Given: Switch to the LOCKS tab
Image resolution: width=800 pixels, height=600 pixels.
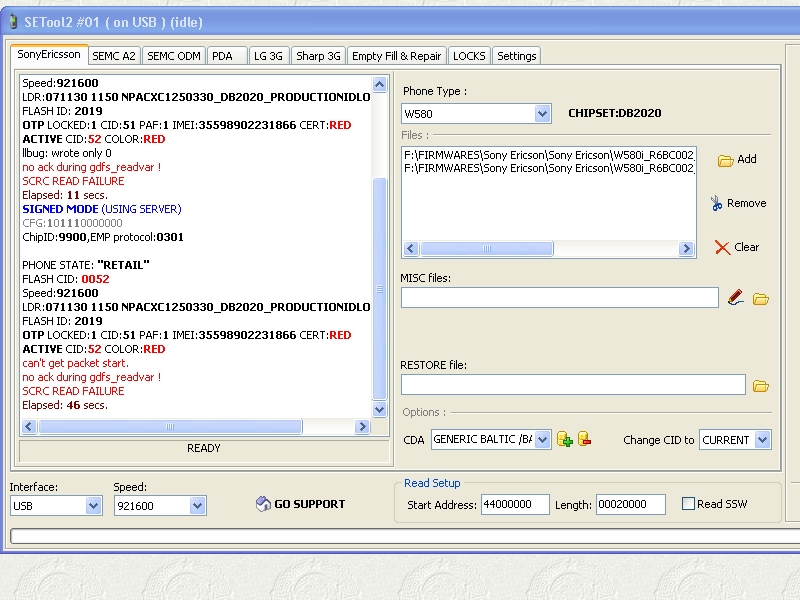Looking at the screenshot, I should (x=469, y=56).
